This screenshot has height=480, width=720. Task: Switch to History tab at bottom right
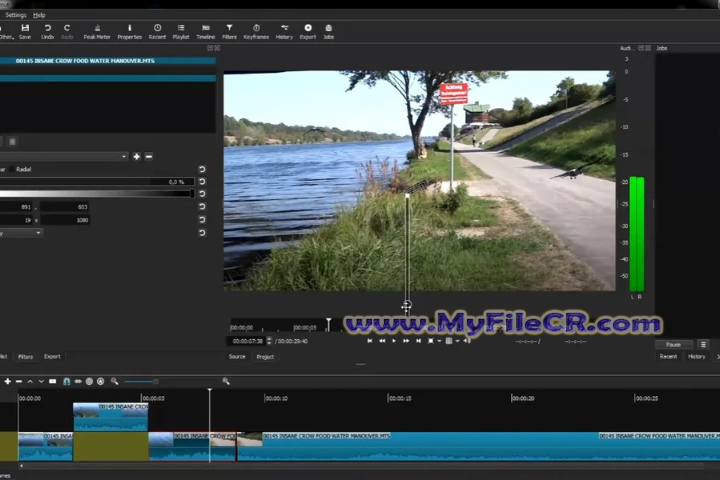coord(696,356)
